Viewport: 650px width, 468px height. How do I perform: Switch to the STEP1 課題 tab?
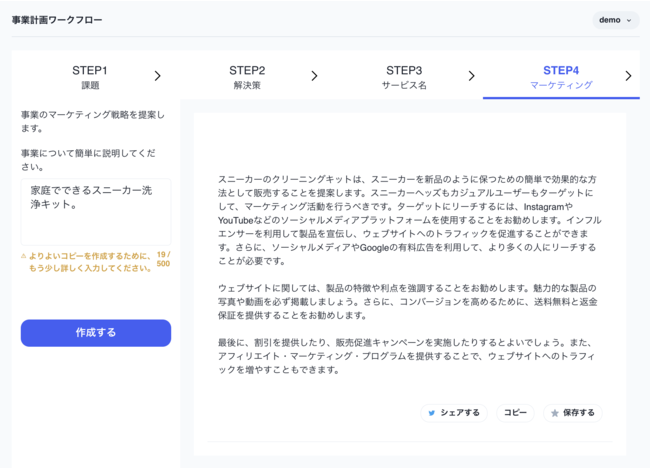click(x=90, y=77)
